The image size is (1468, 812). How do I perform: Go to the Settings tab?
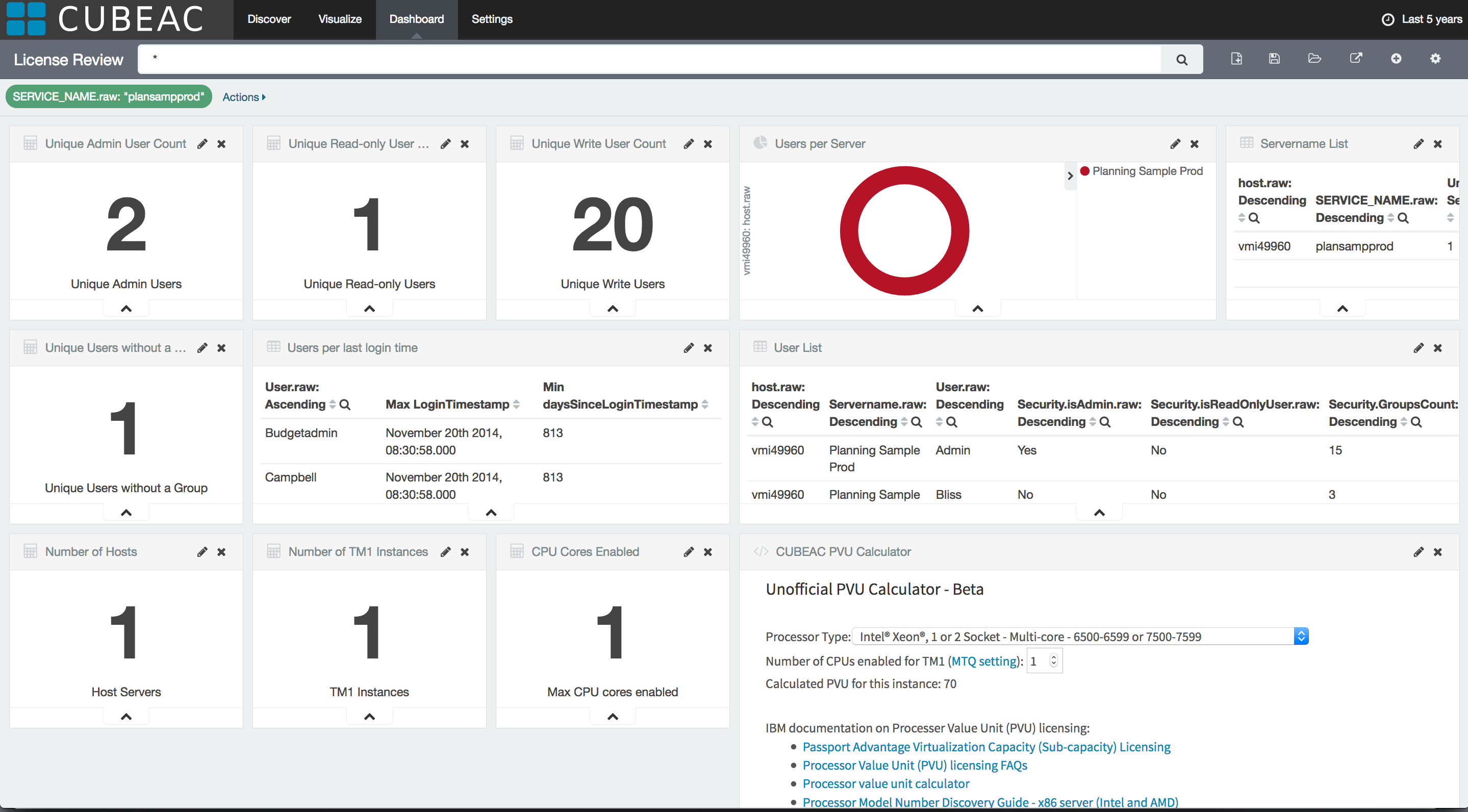(x=492, y=19)
